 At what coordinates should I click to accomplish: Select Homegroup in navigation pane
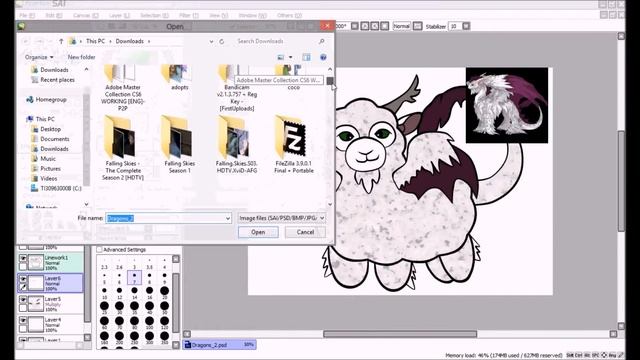(x=51, y=100)
